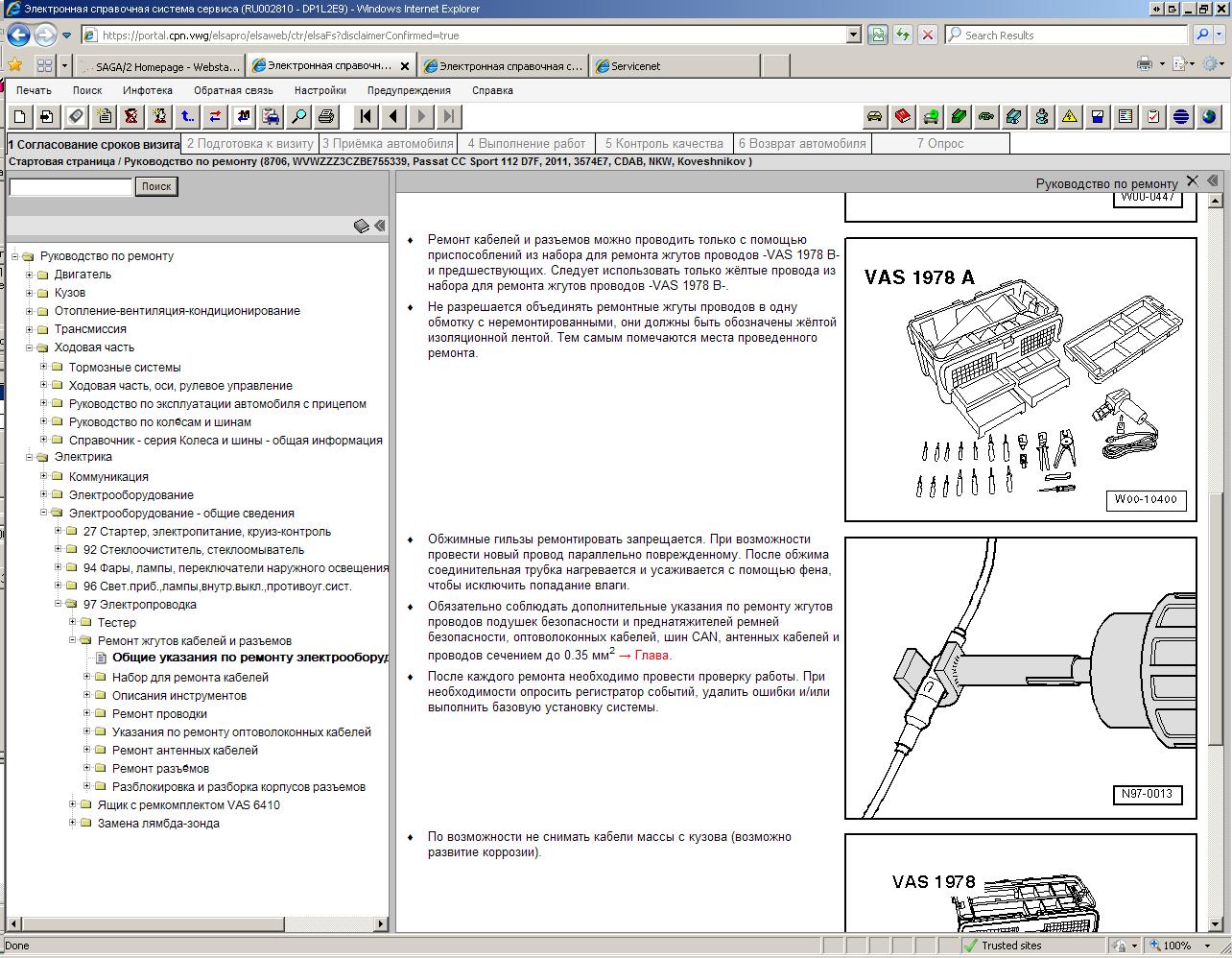Close the Руководство по ремонту panel
Image resolution: width=1232 pixels, height=958 pixels.
tap(1193, 180)
